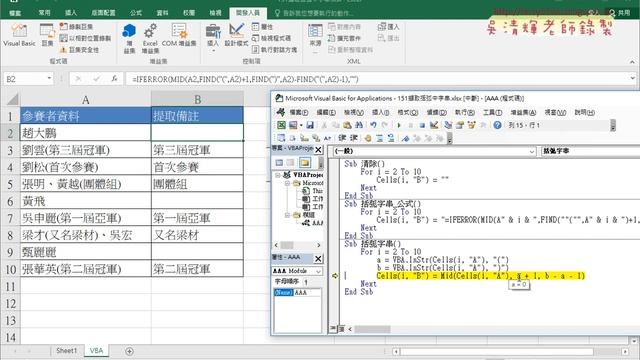This screenshot has height=360, width=640.
Task: Click the Indent icon in the VBA Edit toolbar
Action: (342, 138)
